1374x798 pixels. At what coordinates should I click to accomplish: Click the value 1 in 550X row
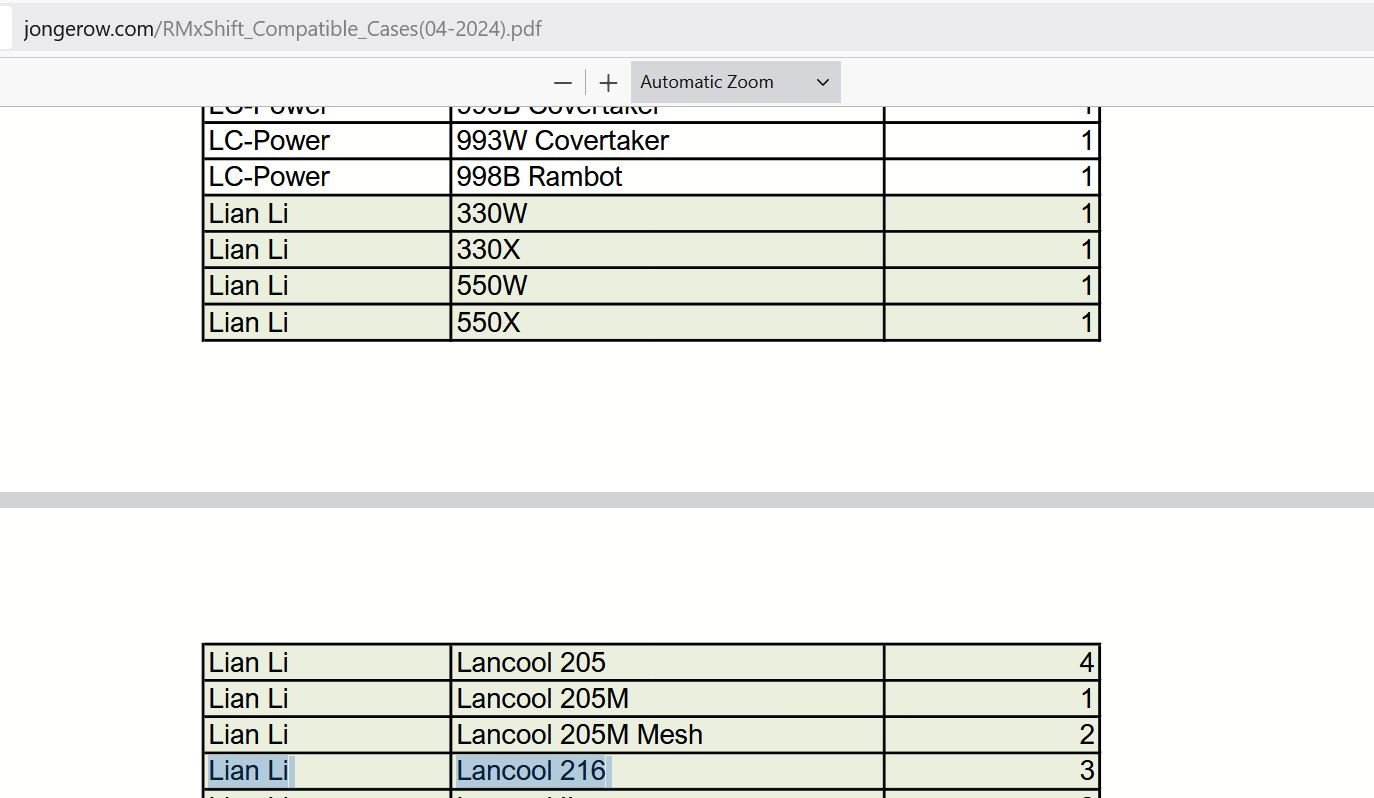(x=1087, y=322)
